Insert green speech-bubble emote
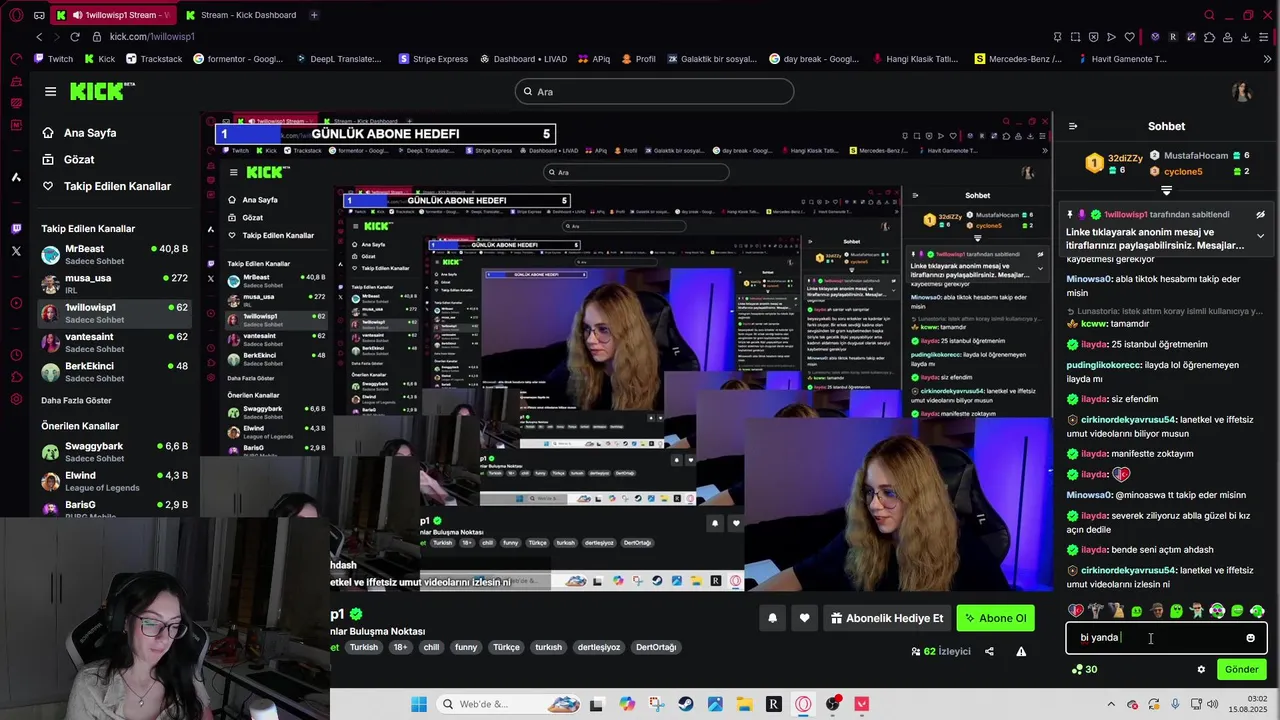This screenshot has height=720, width=1280. tap(1237, 610)
